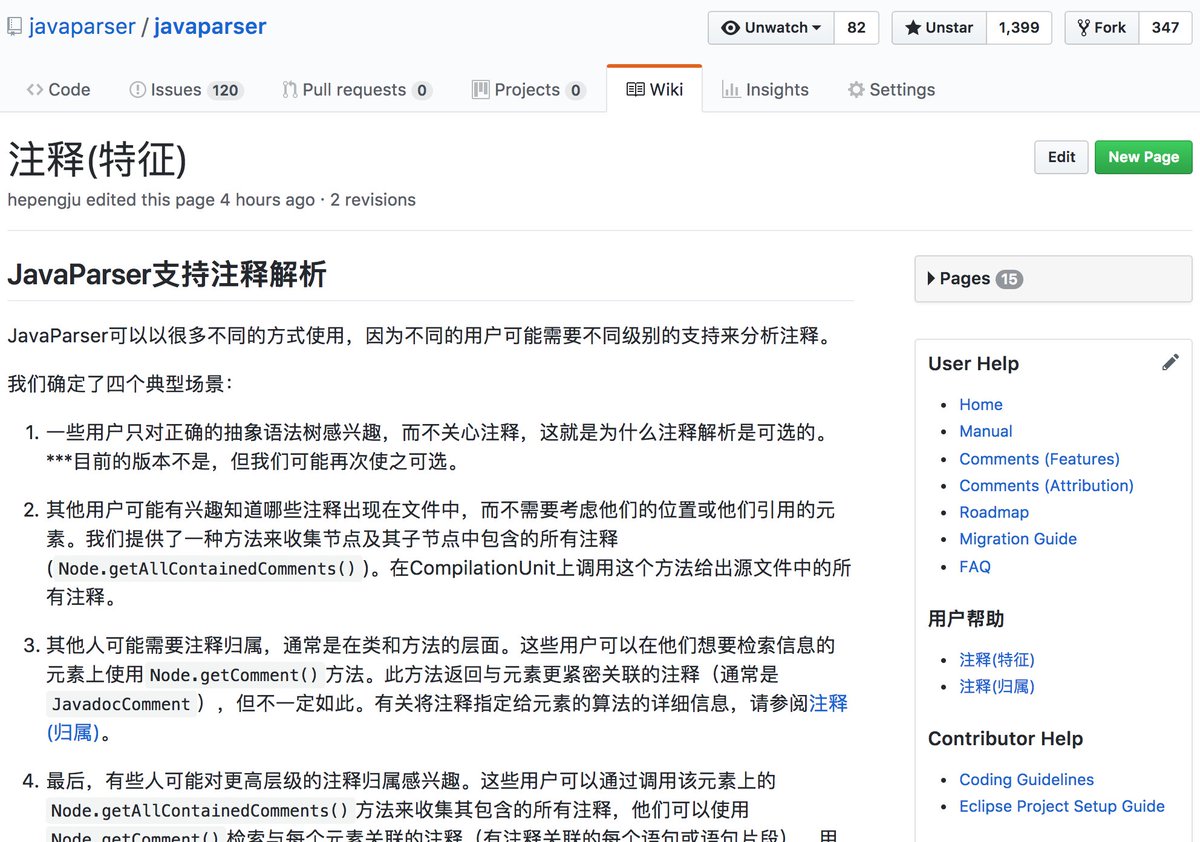Image resolution: width=1200 pixels, height=842 pixels.
Task: Follow the inline 注释(归属) link in item 3
Action: coord(828,703)
